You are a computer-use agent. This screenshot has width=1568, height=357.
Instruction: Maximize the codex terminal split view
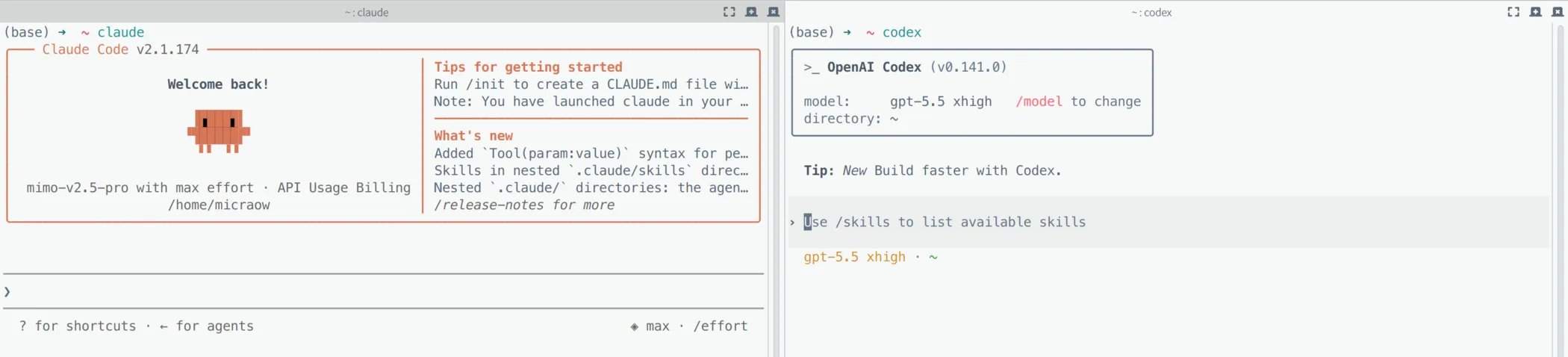tap(1513, 12)
